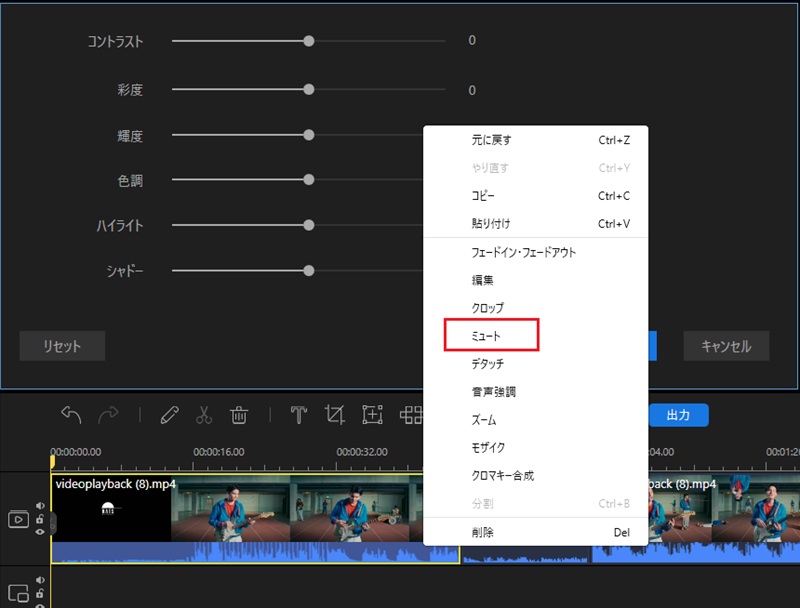The height and width of the screenshot is (608, 800).
Task: Click the undo arrow in timeline toolbar
Action: 71,415
